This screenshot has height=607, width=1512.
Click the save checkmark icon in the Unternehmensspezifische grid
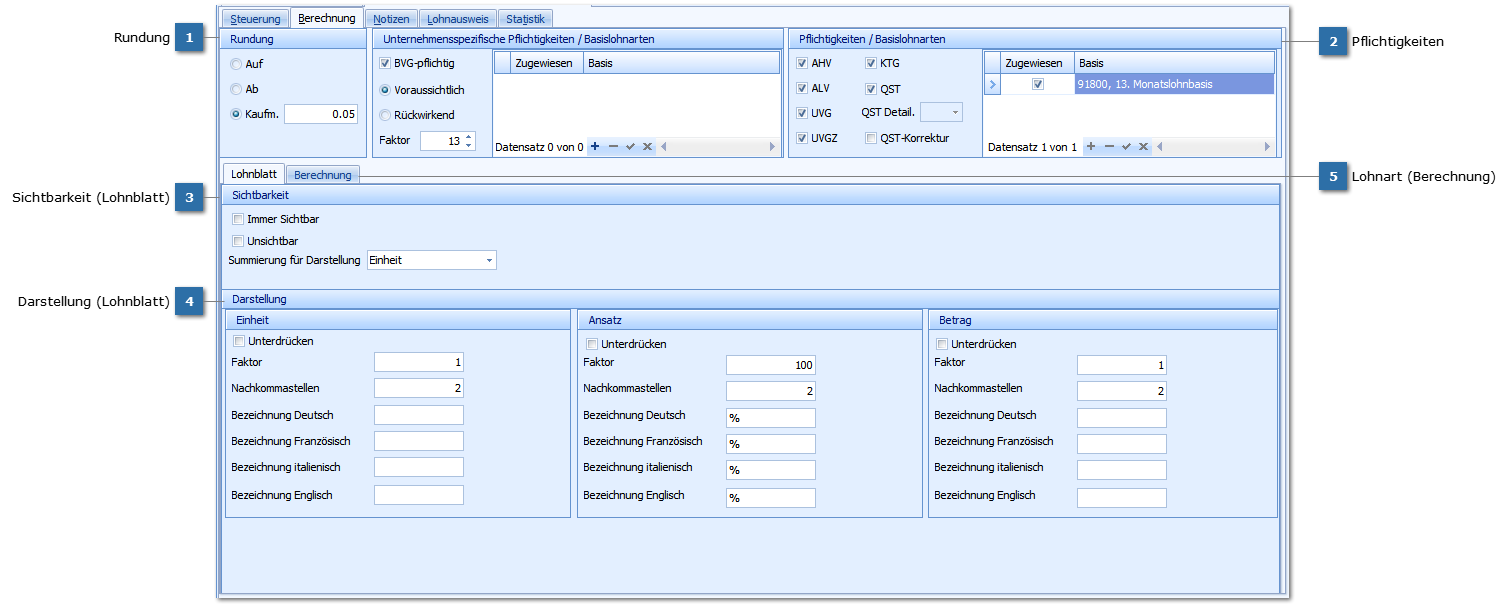[x=630, y=147]
